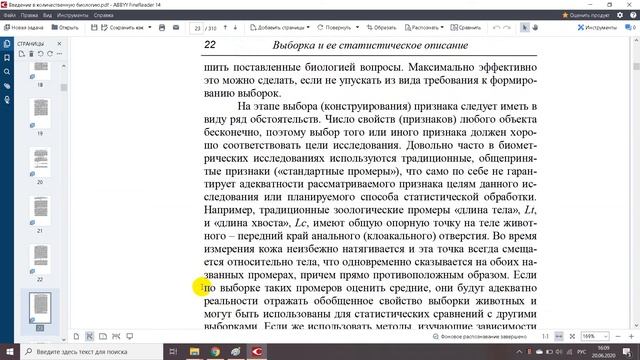Open the Правка menu

[x=29, y=15]
